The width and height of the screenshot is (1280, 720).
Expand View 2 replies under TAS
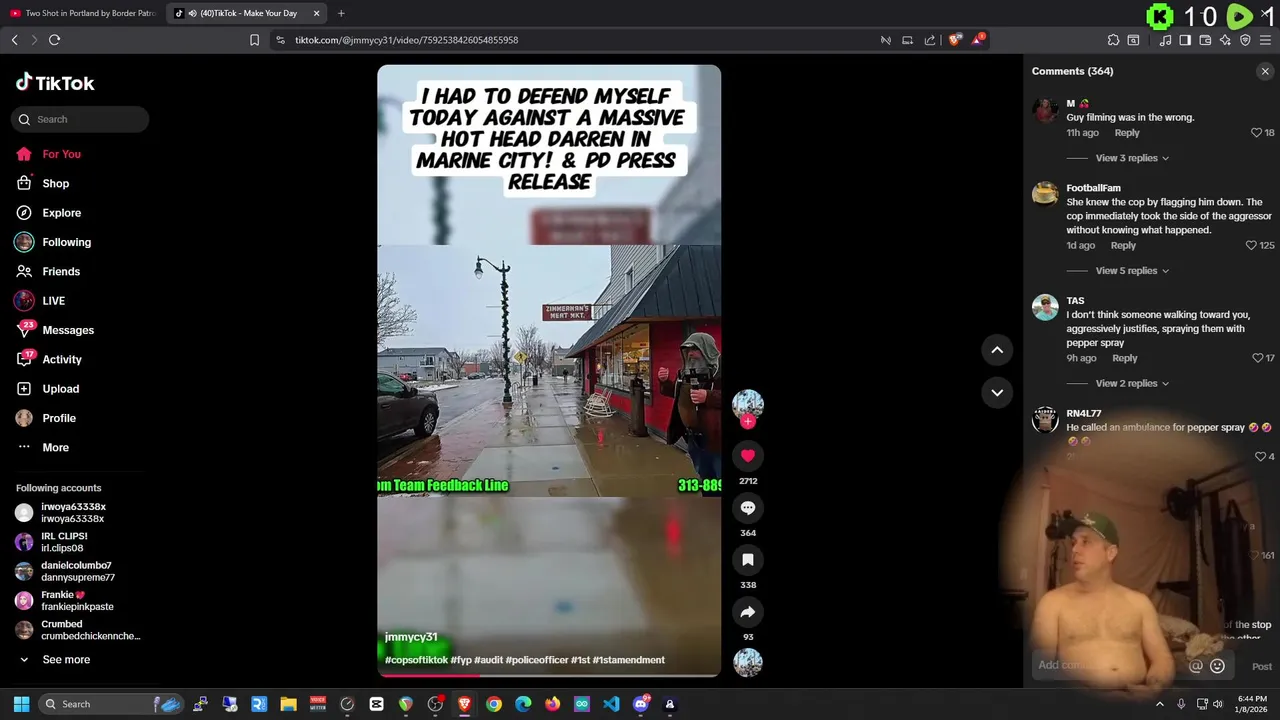click(x=1132, y=383)
